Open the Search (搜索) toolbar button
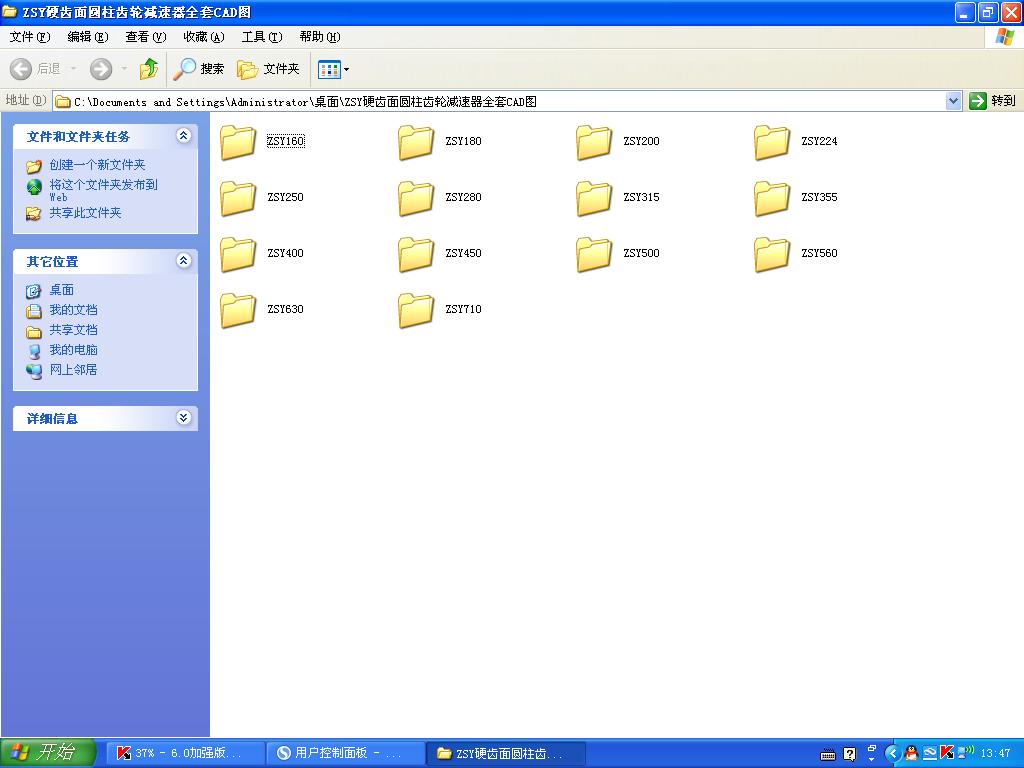The image size is (1024, 768). 199,69
